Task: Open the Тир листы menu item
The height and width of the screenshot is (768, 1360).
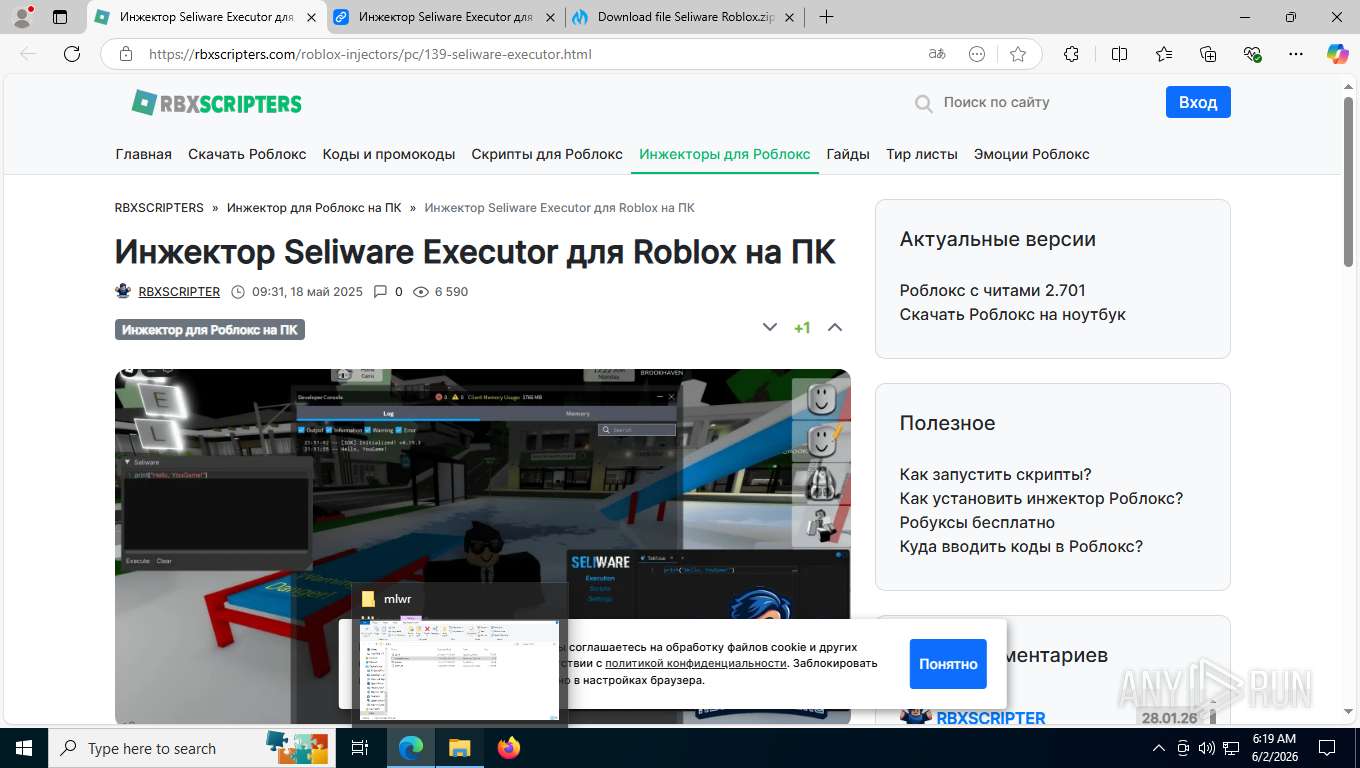Action: click(x=922, y=154)
